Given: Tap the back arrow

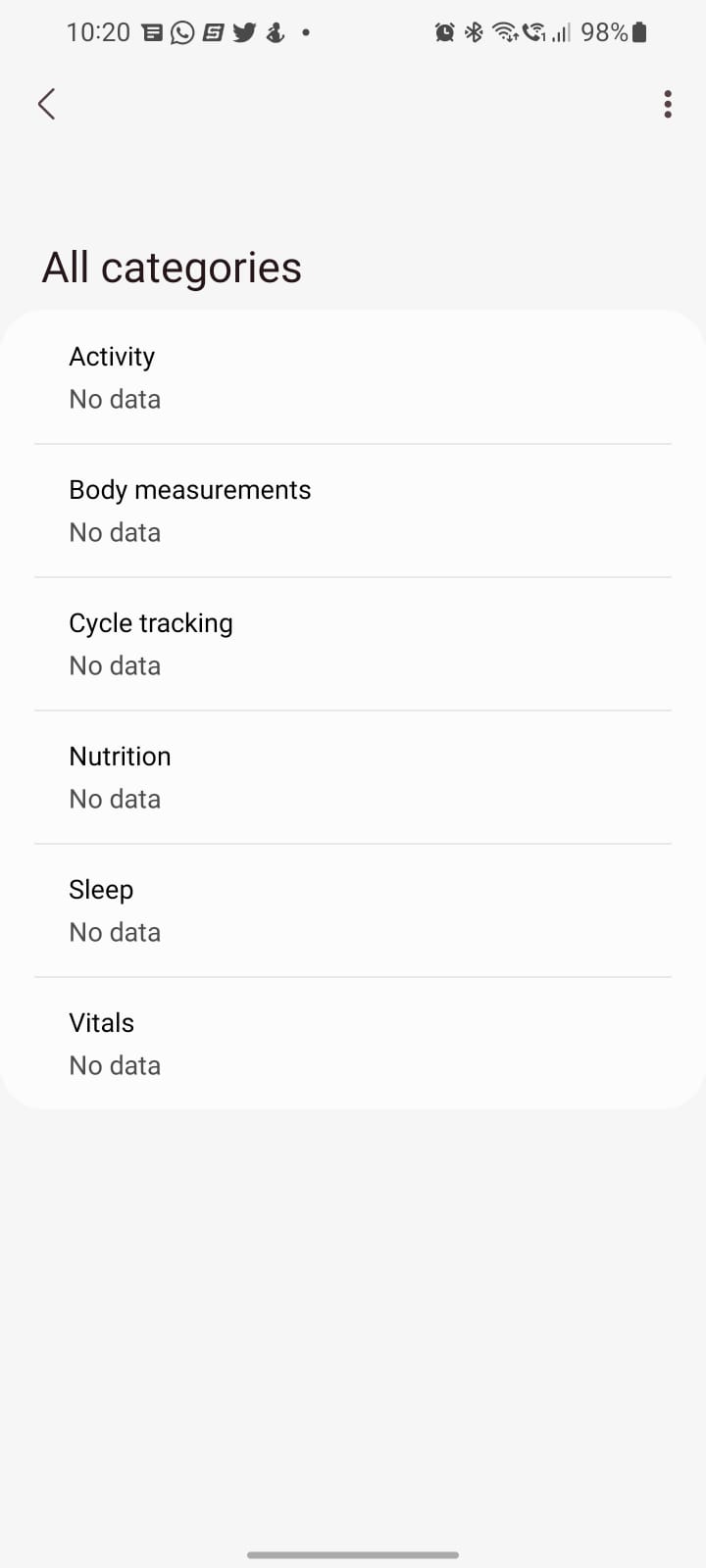Looking at the screenshot, I should (46, 104).
